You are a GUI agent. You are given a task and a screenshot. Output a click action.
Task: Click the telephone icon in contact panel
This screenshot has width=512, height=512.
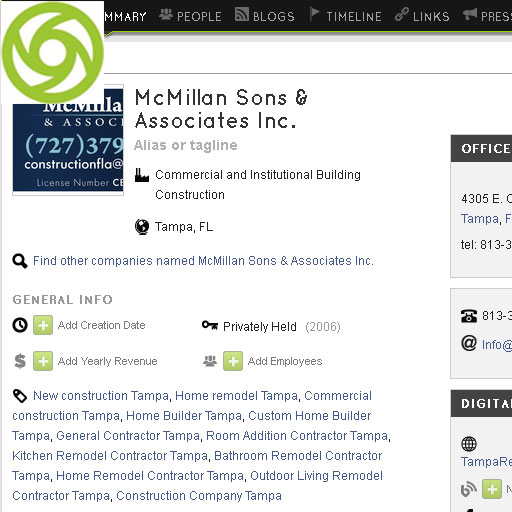coord(469,316)
